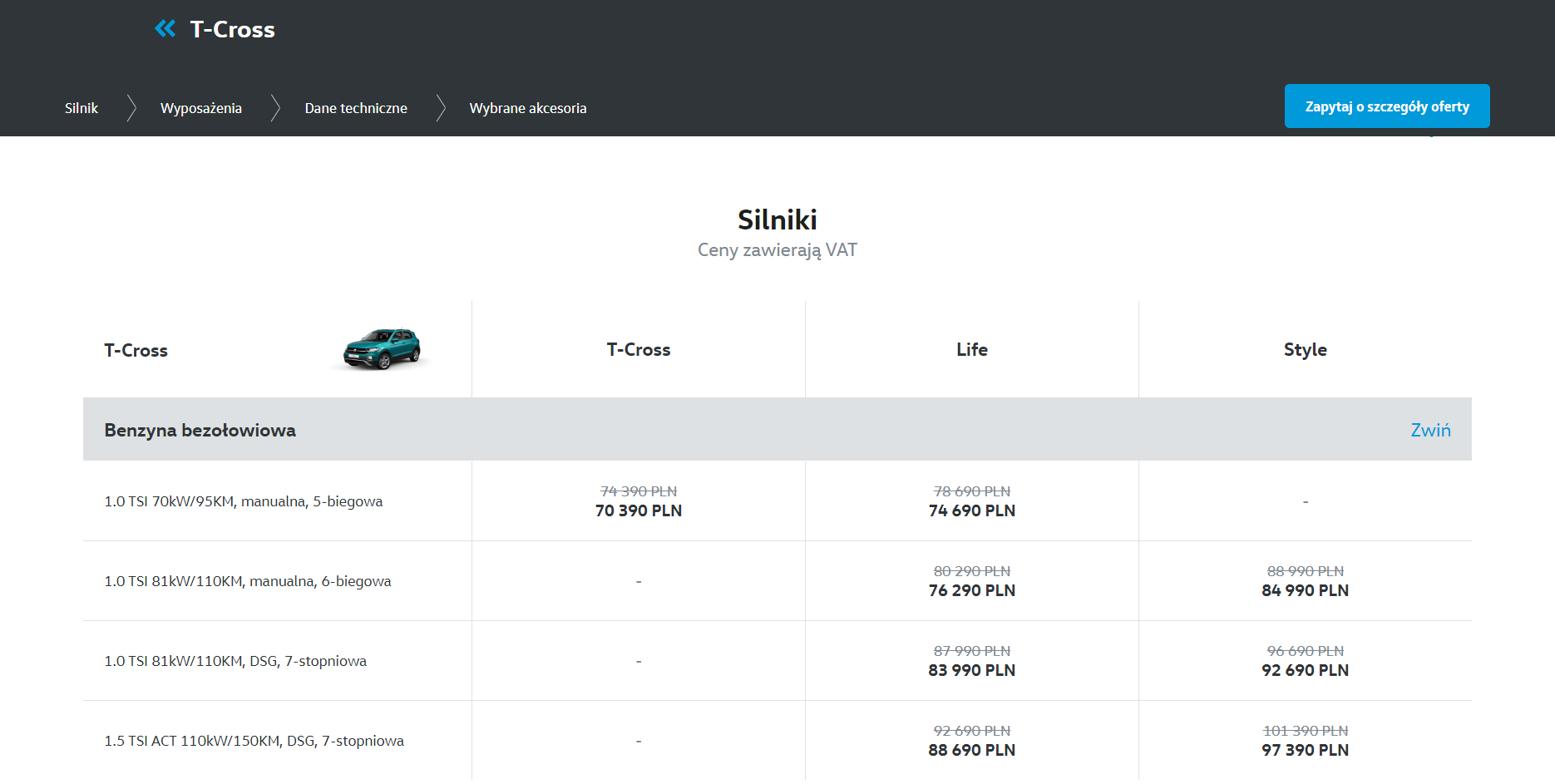Click the 88 690 PLN Life price
Image resolution: width=1555 pixels, height=784 pixels.
pos(972,750)
